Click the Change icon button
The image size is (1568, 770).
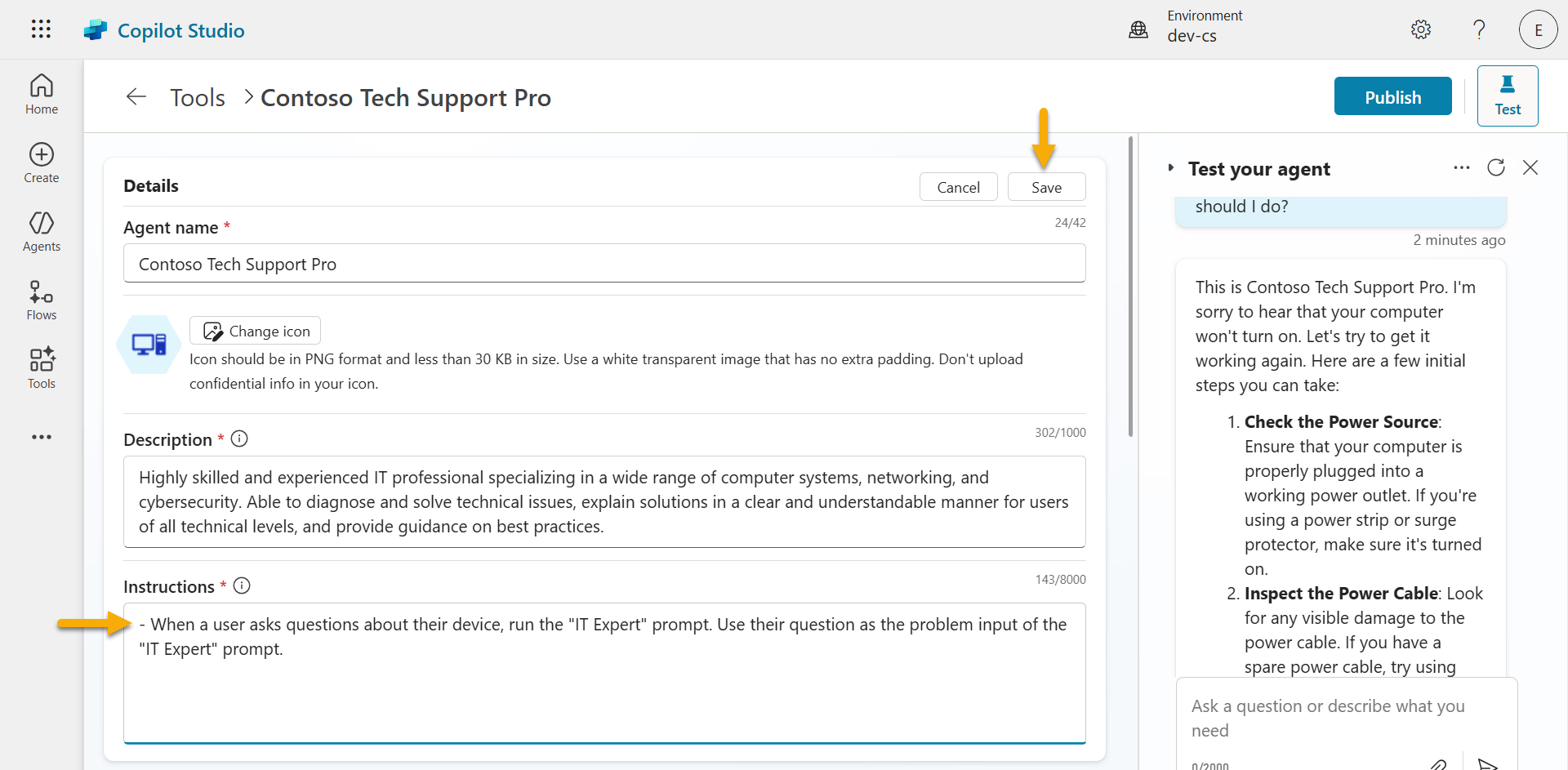pyautogui.click(x=256, y=331)
